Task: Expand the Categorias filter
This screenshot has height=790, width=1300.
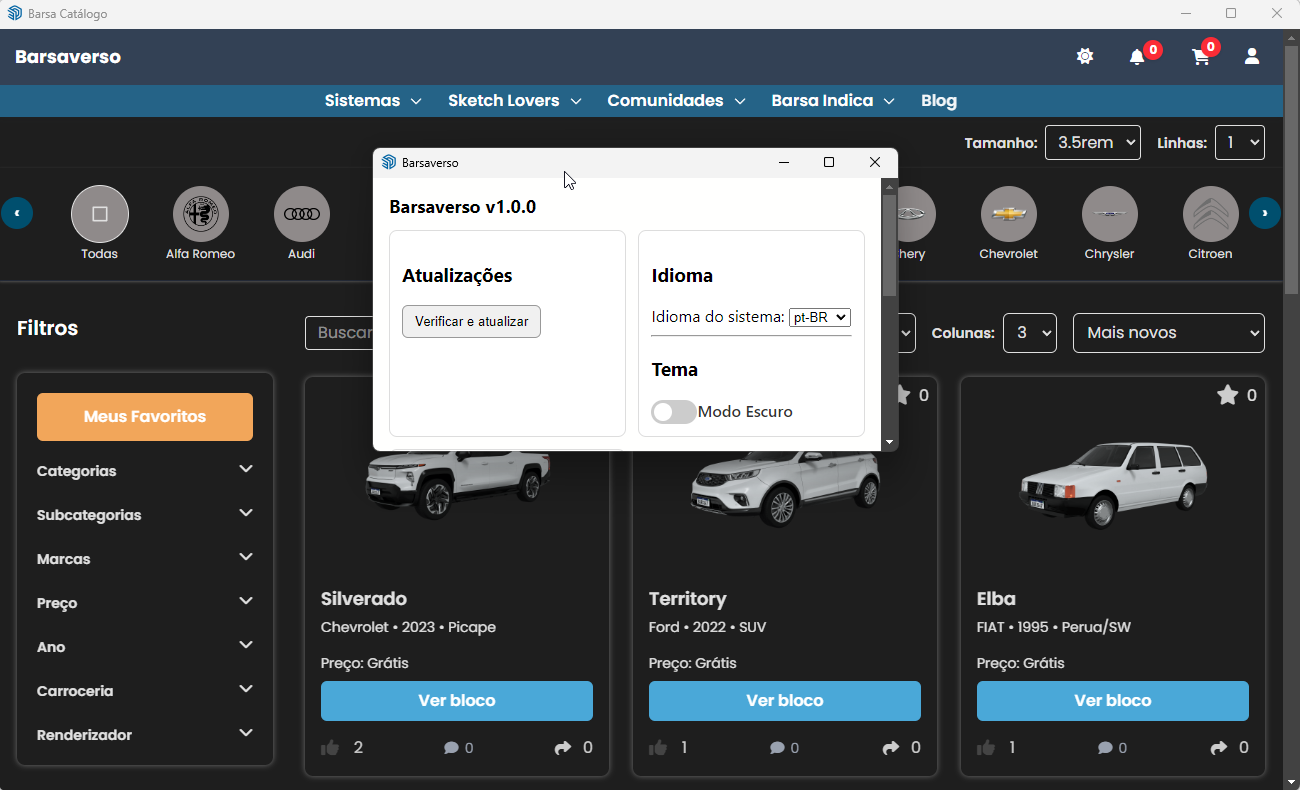Action: [x=145, y=471]
